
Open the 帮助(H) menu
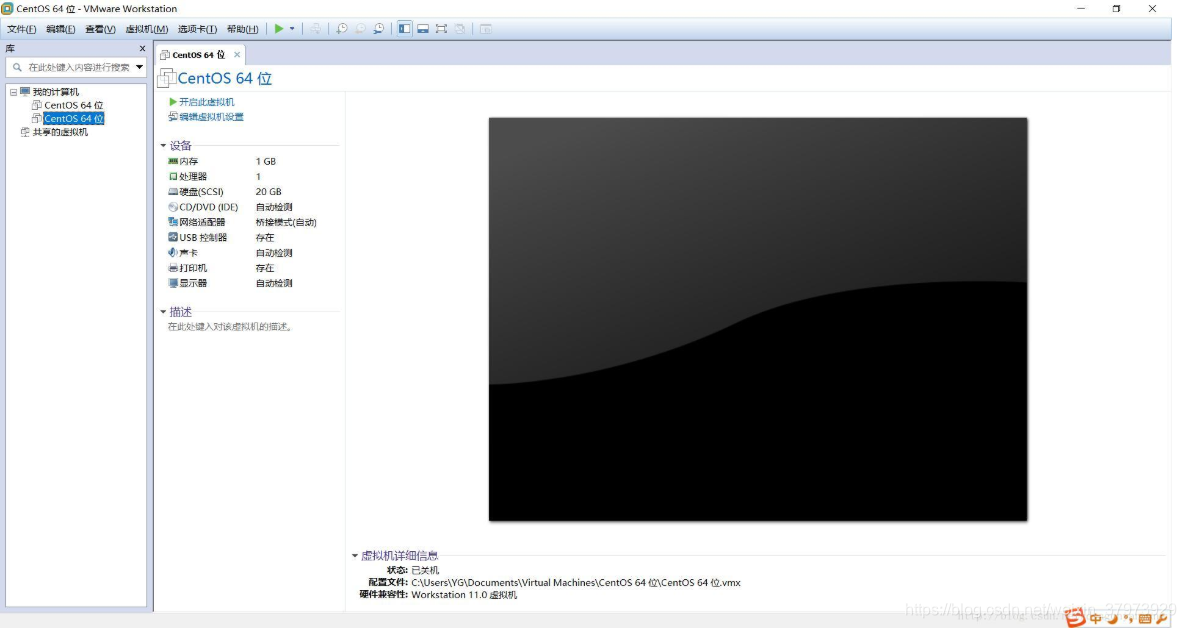[x=242, y=30]
